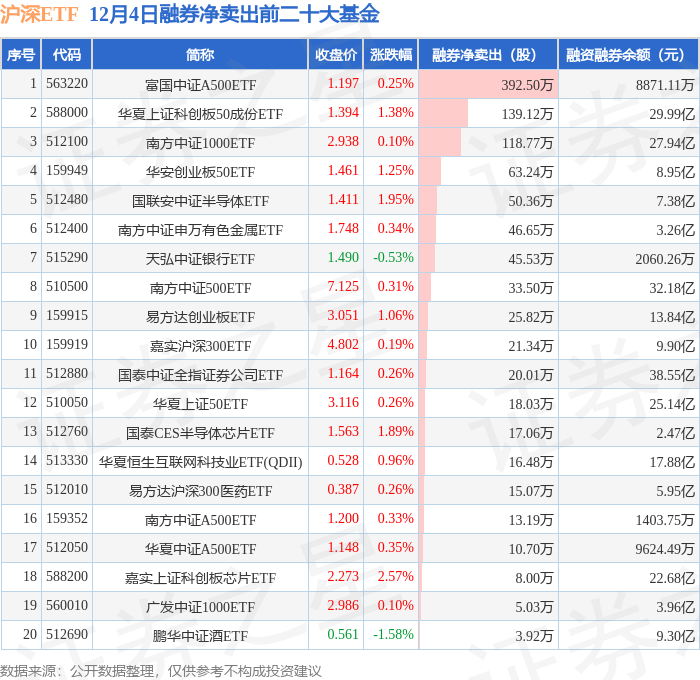Image resolution: width=700 pixels, height=680 pixels.
Task: Click change percentage 1.95%
Action: 396,200
